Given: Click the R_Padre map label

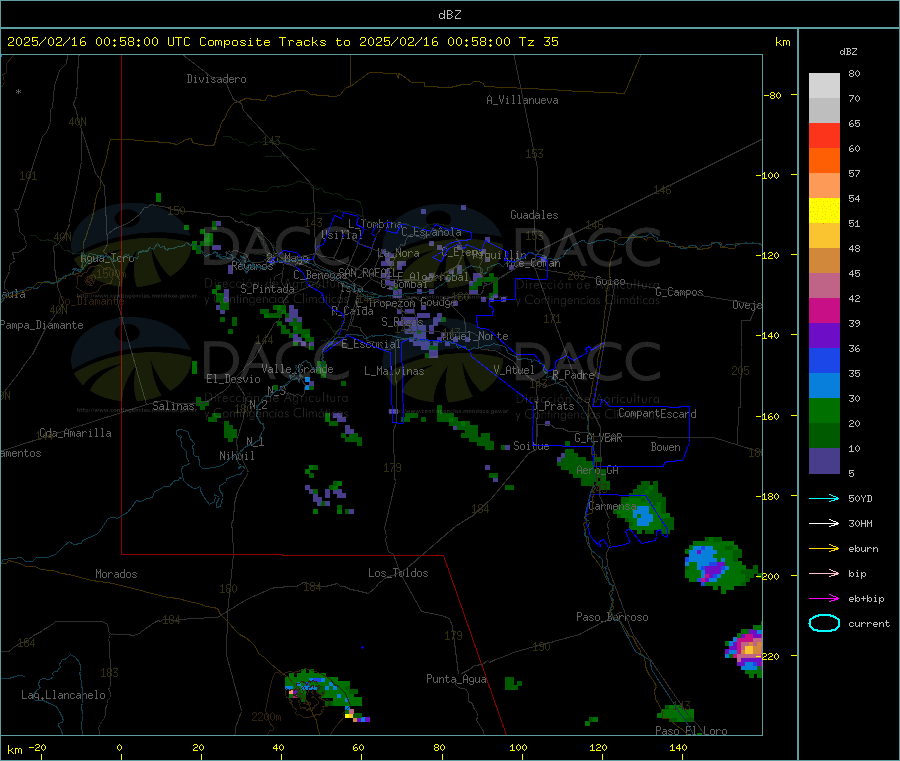Looking at the screenshot, I should [573, 375].
